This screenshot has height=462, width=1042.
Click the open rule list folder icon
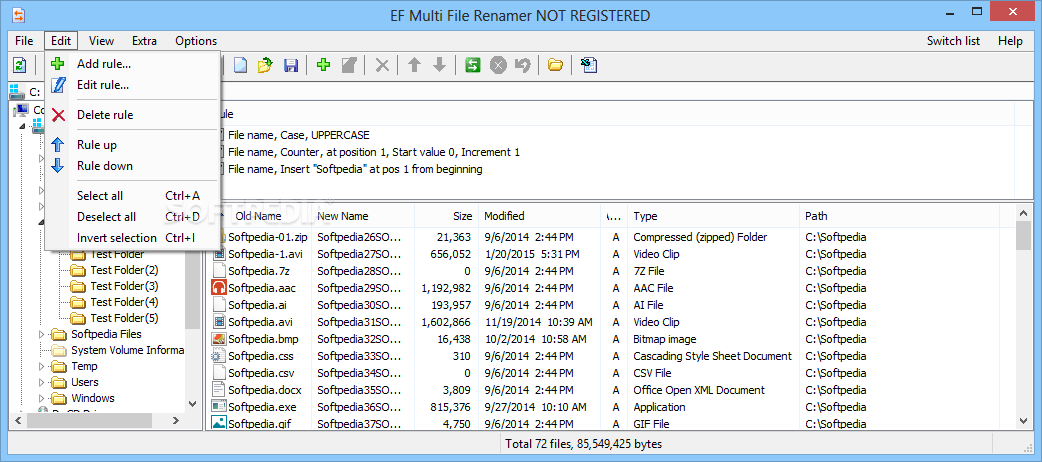265,65
